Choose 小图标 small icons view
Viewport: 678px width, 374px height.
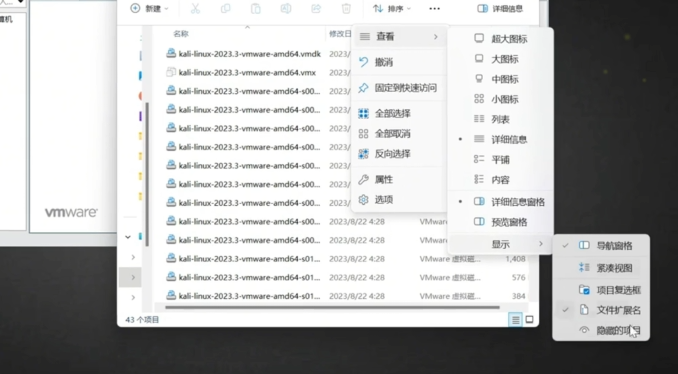point(501,99)
